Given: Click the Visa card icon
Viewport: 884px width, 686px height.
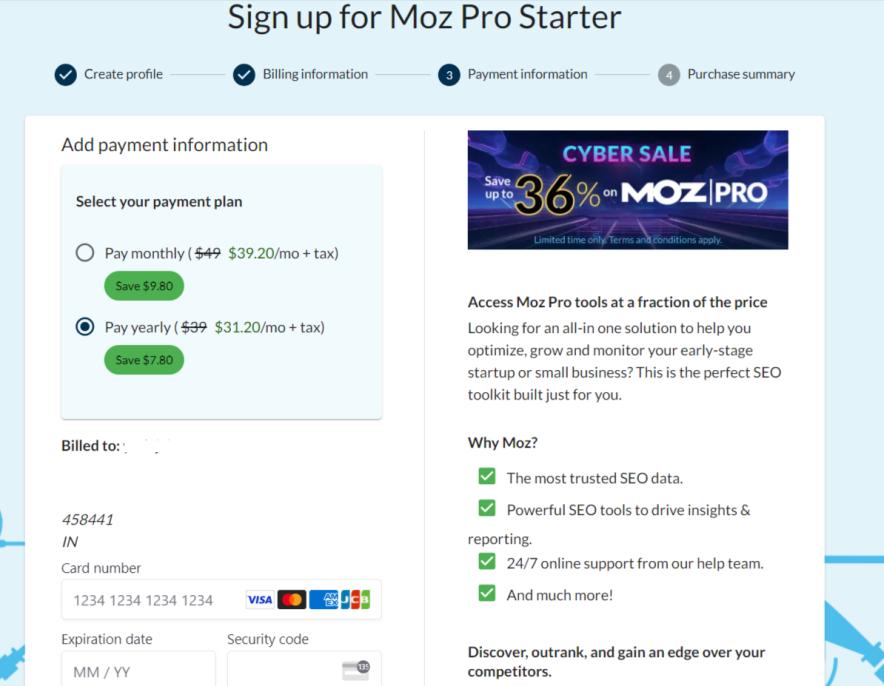Looking at the screenshot, I should [x=260, y=600].
